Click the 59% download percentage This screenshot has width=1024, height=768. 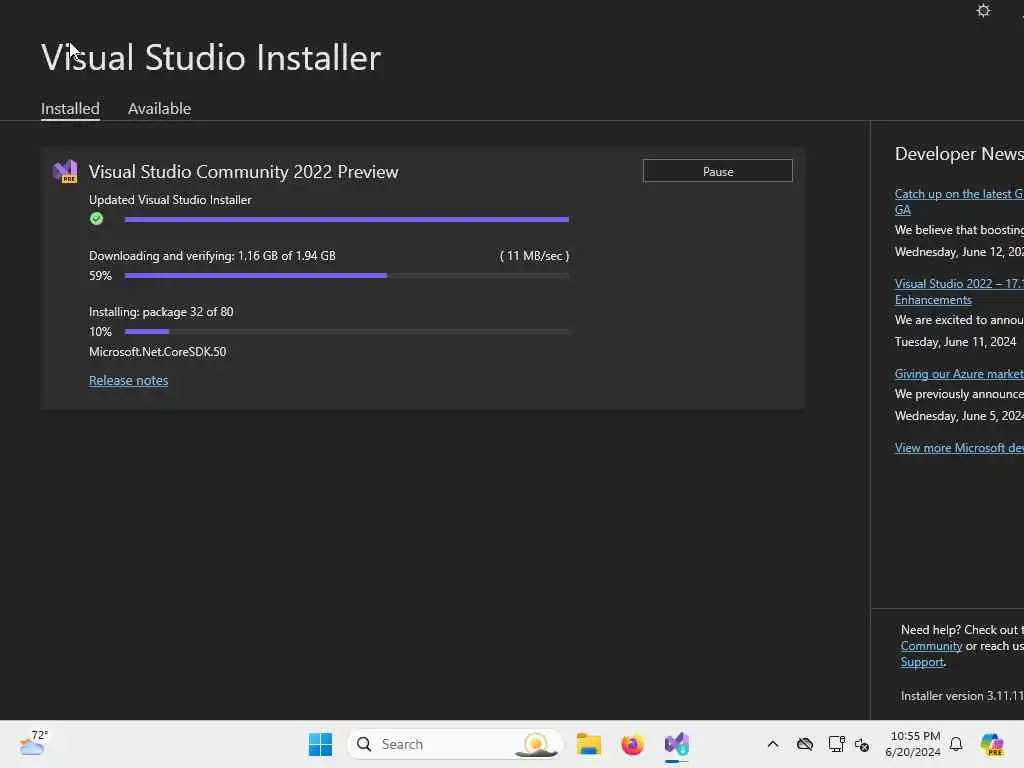(101, 276)
